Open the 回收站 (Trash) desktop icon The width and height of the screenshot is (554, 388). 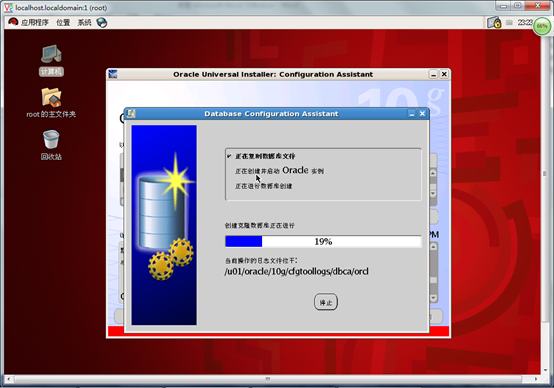click(x=51, y=145)
